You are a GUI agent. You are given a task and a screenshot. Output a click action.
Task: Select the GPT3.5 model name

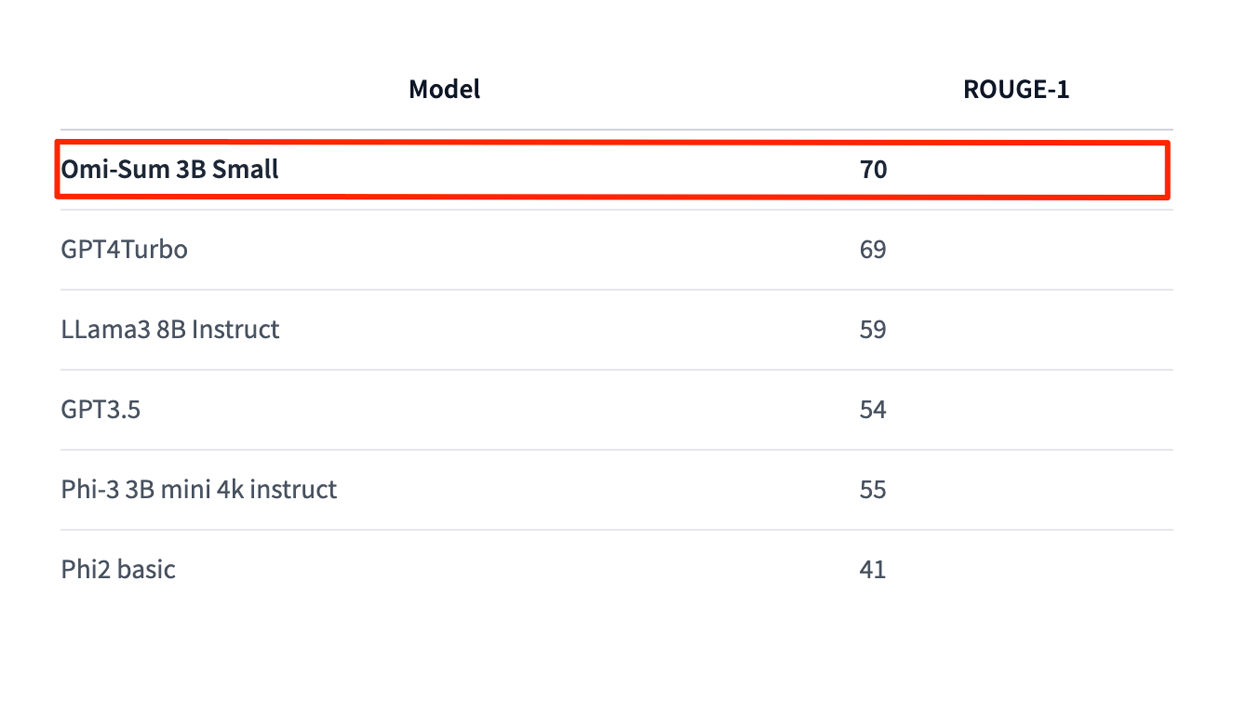(x=100, y=409)
